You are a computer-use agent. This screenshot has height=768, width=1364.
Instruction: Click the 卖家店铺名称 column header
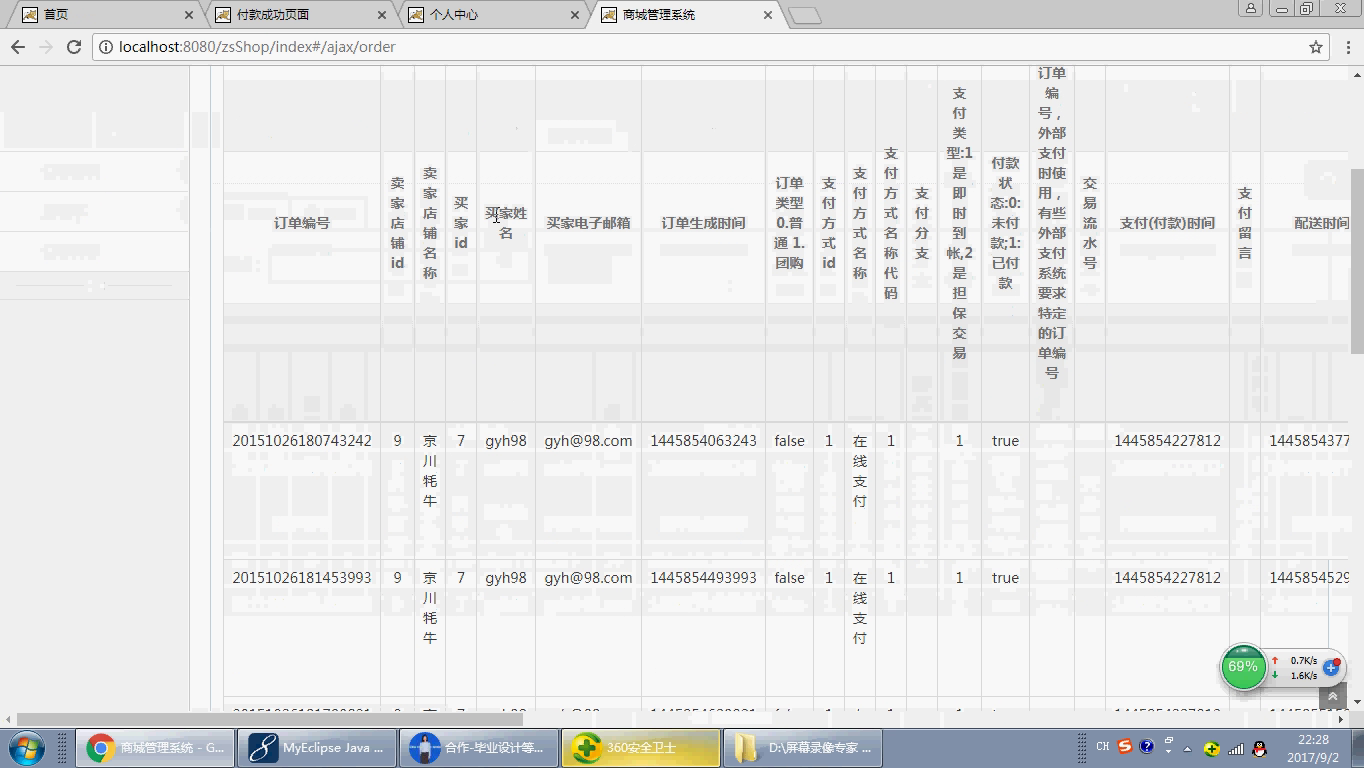point(430,223)
